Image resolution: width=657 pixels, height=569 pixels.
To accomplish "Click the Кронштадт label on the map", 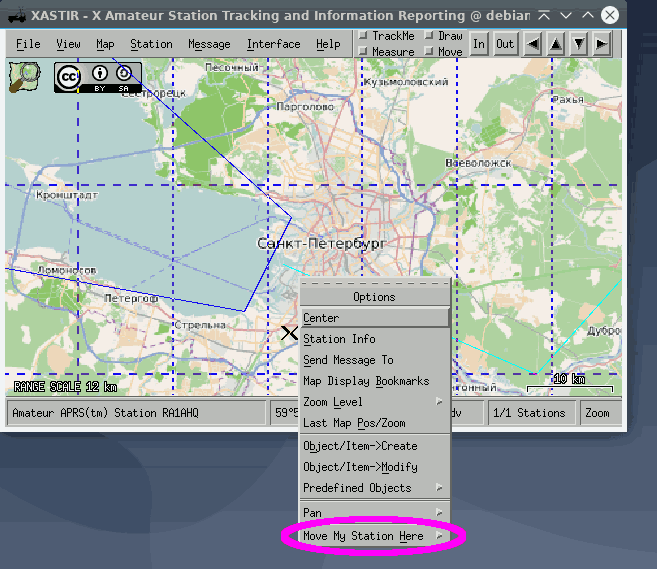I will (x=67, y=195).
